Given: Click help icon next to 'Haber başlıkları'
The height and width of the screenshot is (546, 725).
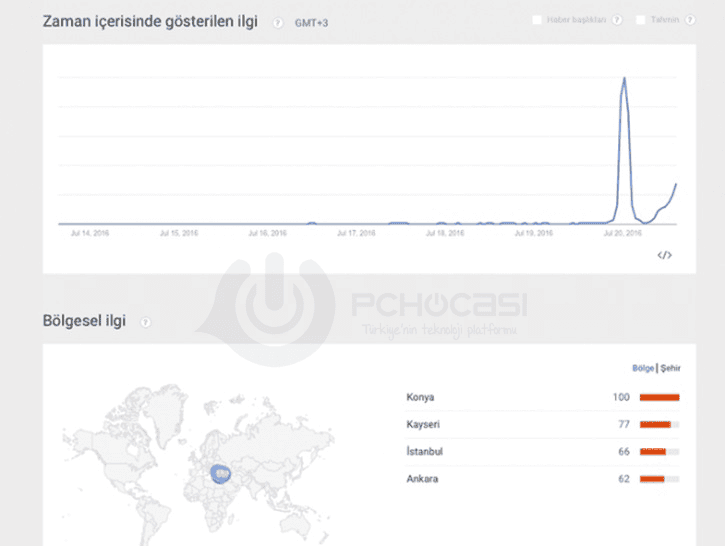Looking at the screenshot, I should (616, 20).
